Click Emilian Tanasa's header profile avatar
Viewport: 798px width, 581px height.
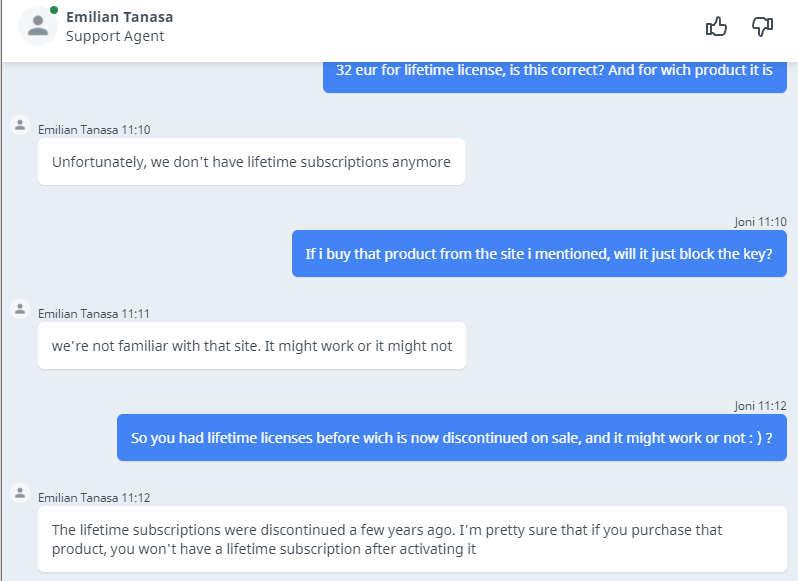pos(38,26)
